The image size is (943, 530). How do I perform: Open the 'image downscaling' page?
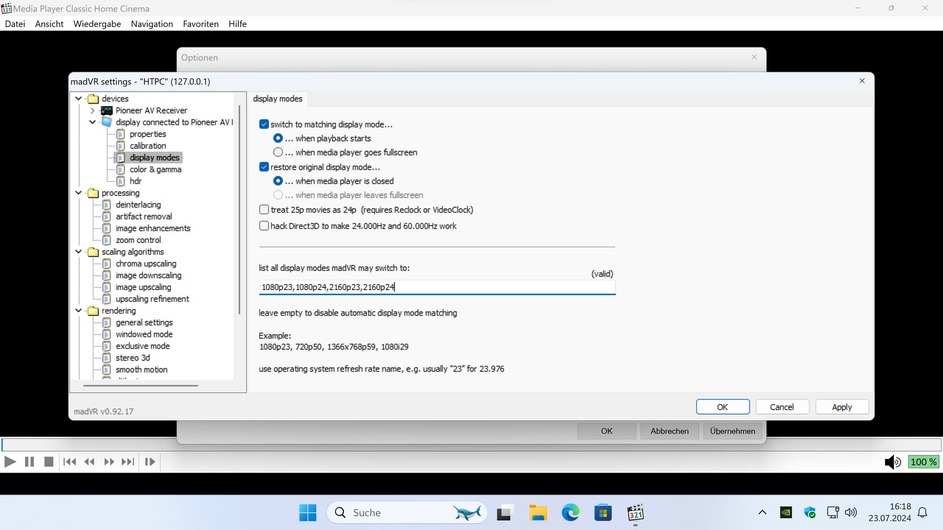point(149,276)
